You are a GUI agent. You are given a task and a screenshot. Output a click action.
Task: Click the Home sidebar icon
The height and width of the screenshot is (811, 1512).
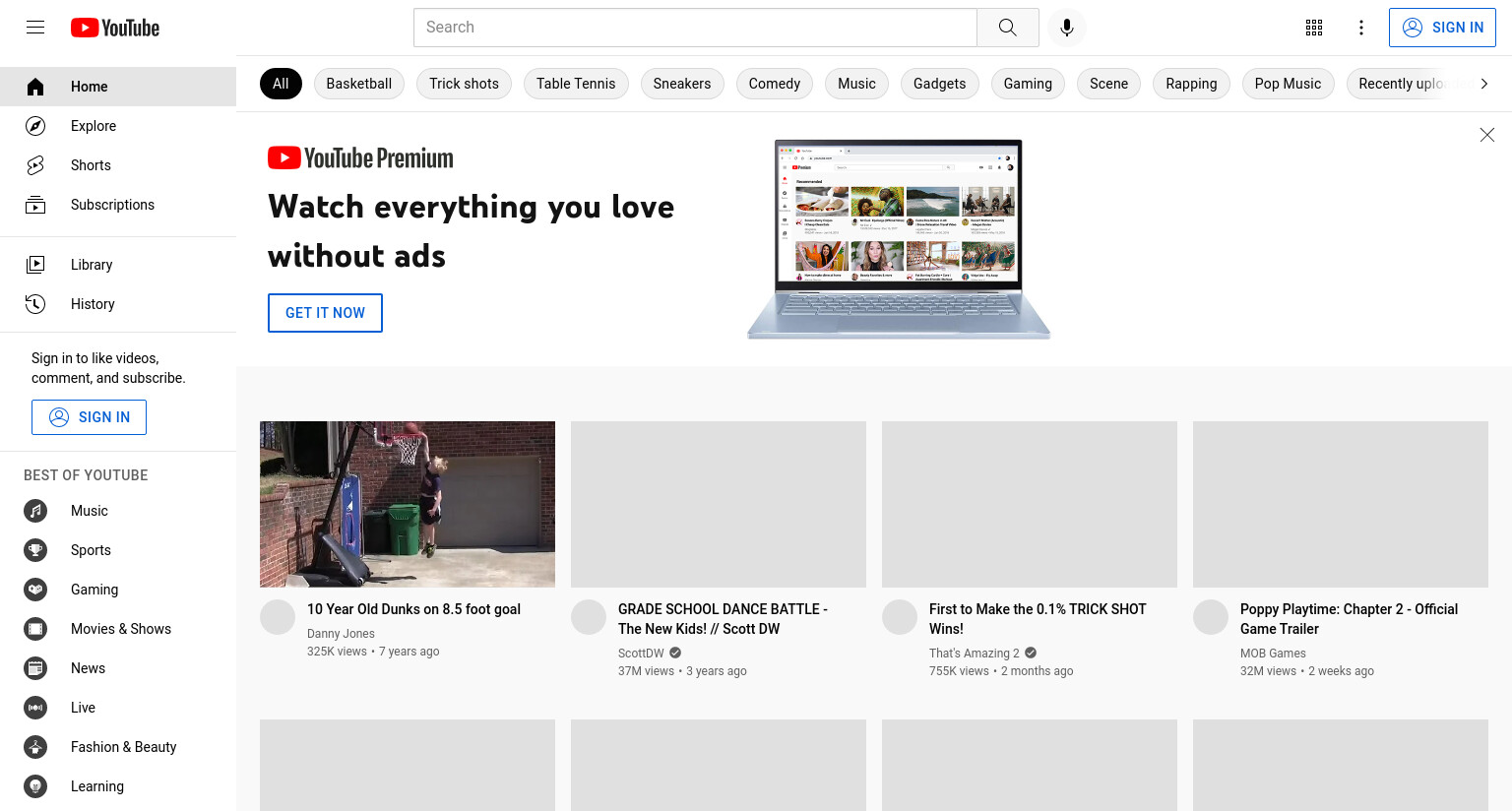[x=35, y=87]
